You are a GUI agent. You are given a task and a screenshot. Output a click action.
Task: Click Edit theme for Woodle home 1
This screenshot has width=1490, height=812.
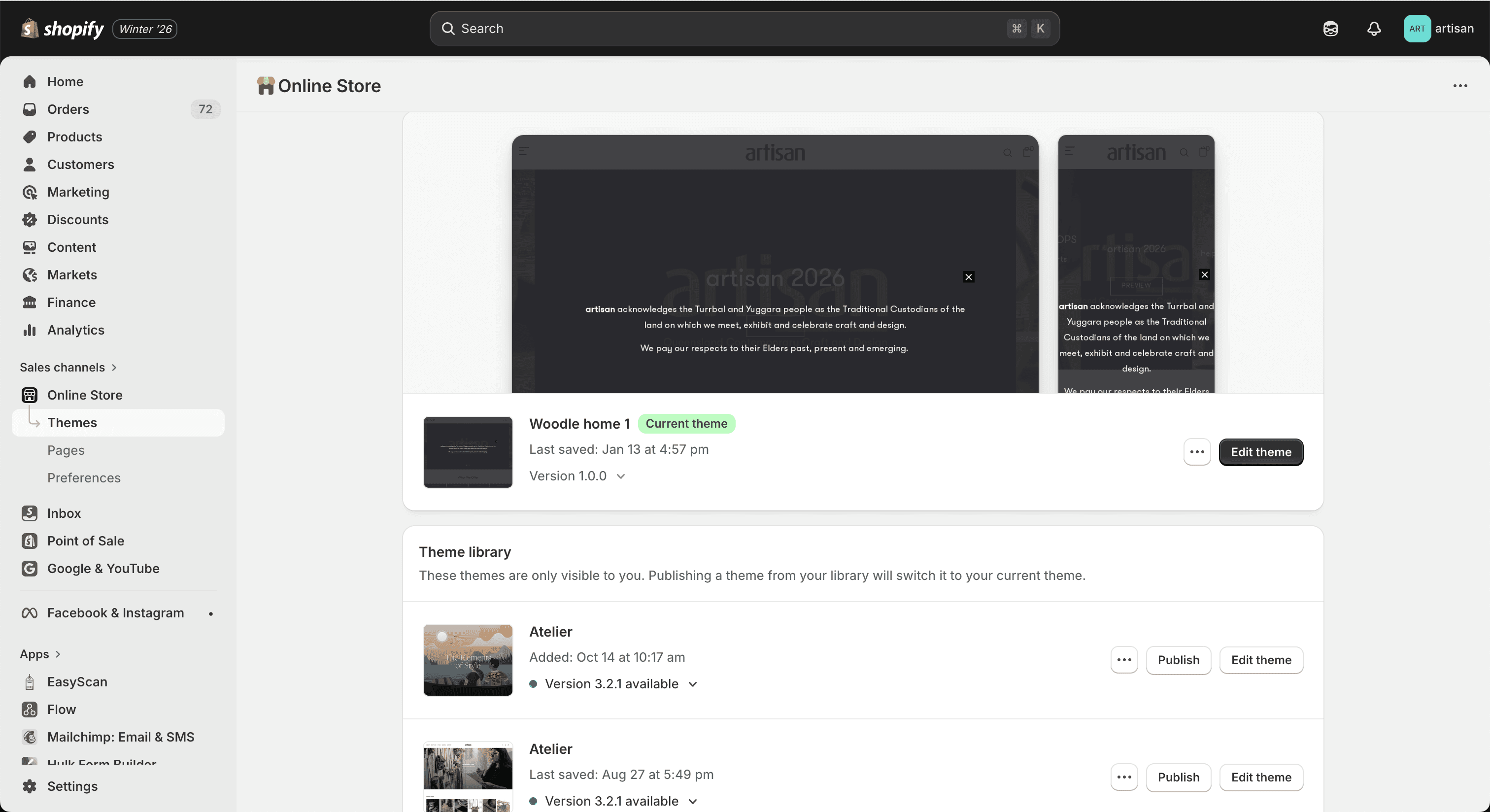[x=1260, y=452]
